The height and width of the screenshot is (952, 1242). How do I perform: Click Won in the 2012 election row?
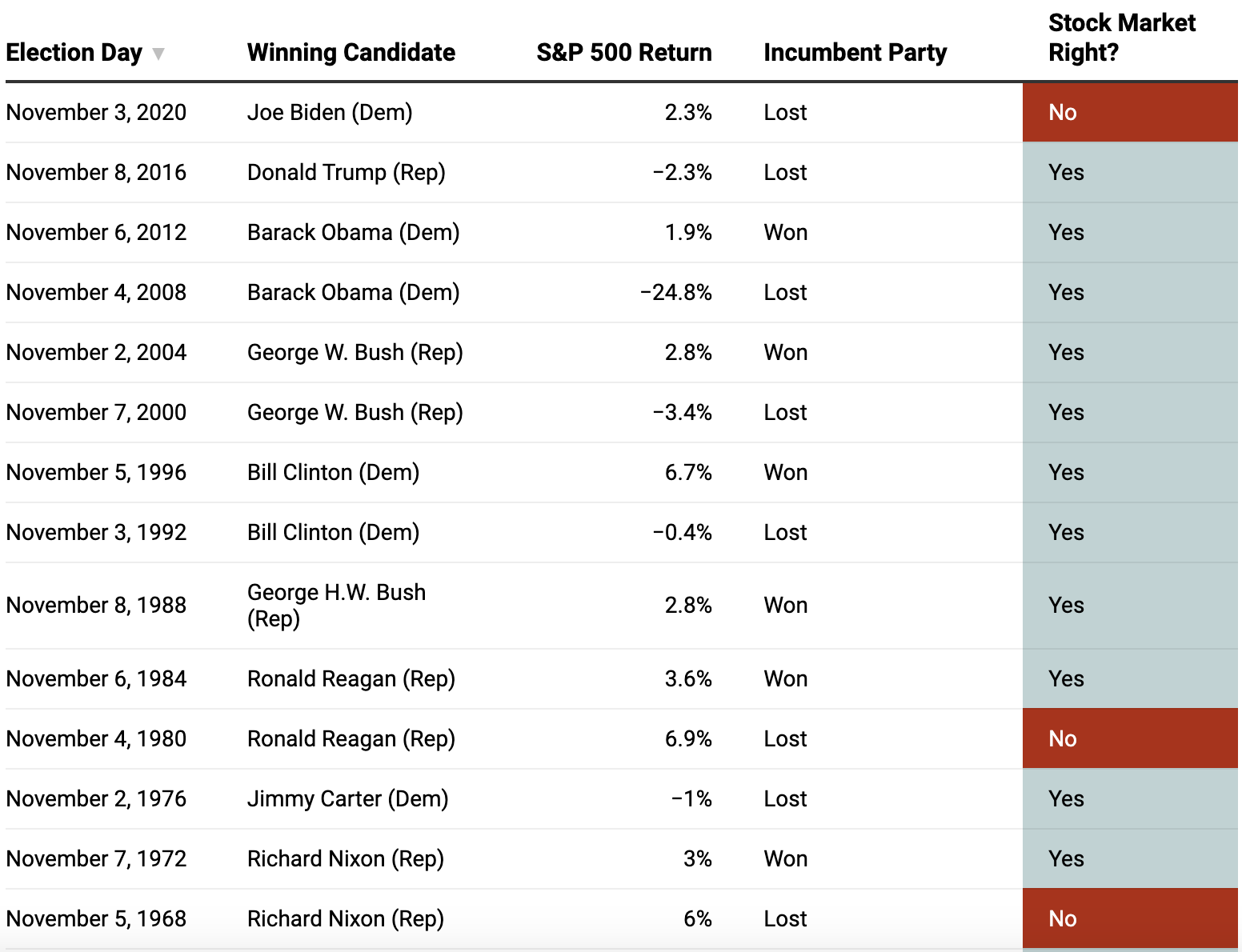pyautogui.click(x=785, y=233)
